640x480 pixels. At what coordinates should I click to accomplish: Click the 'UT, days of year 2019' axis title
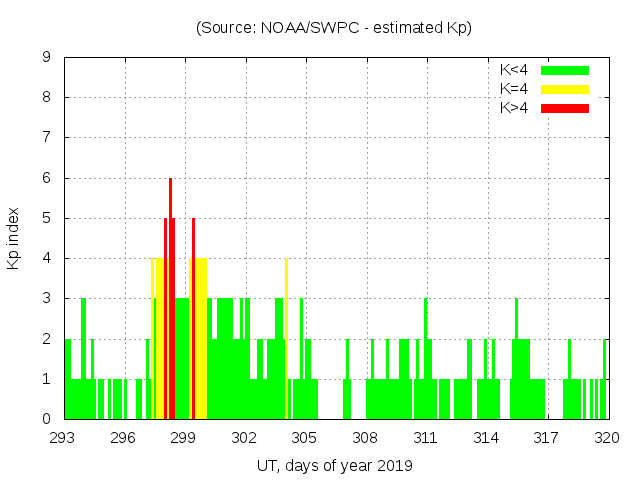334,465
